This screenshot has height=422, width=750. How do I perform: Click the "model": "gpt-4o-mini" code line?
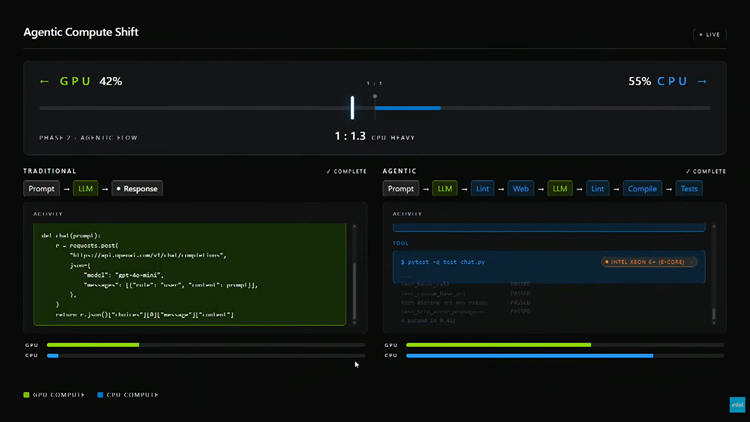tap(124, 275)
